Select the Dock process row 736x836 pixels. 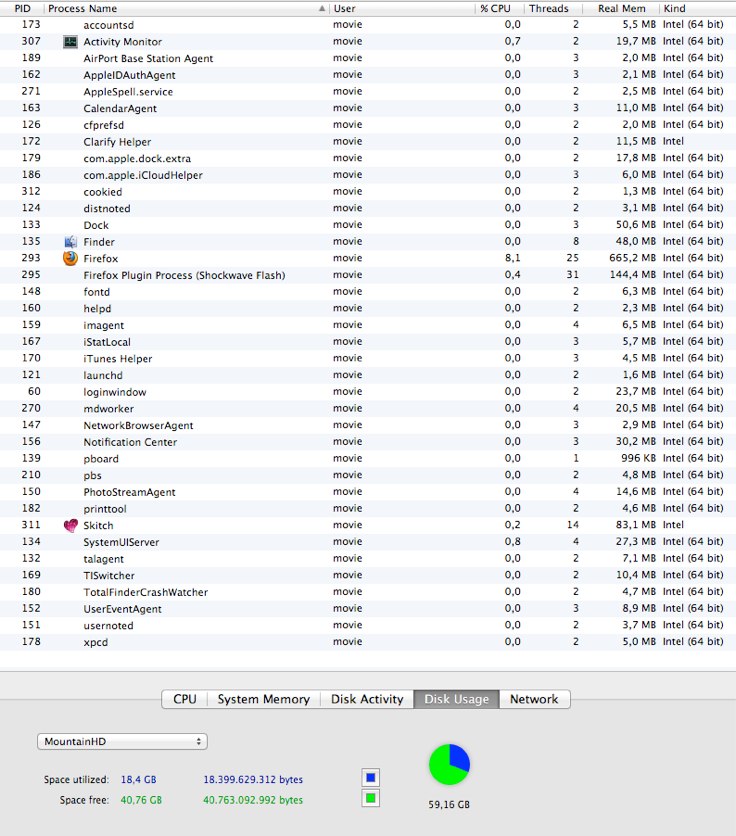coord(368,225)
